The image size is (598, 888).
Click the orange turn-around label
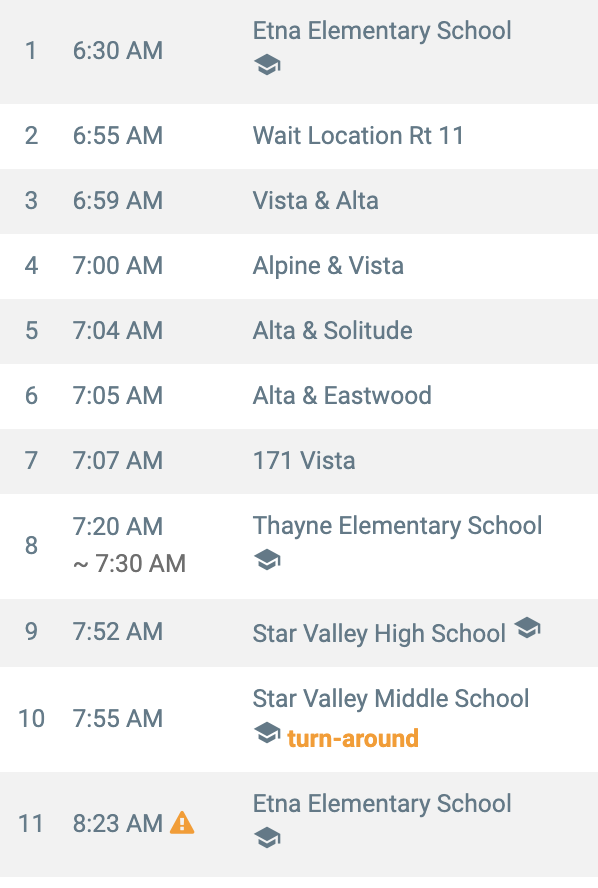353,738
